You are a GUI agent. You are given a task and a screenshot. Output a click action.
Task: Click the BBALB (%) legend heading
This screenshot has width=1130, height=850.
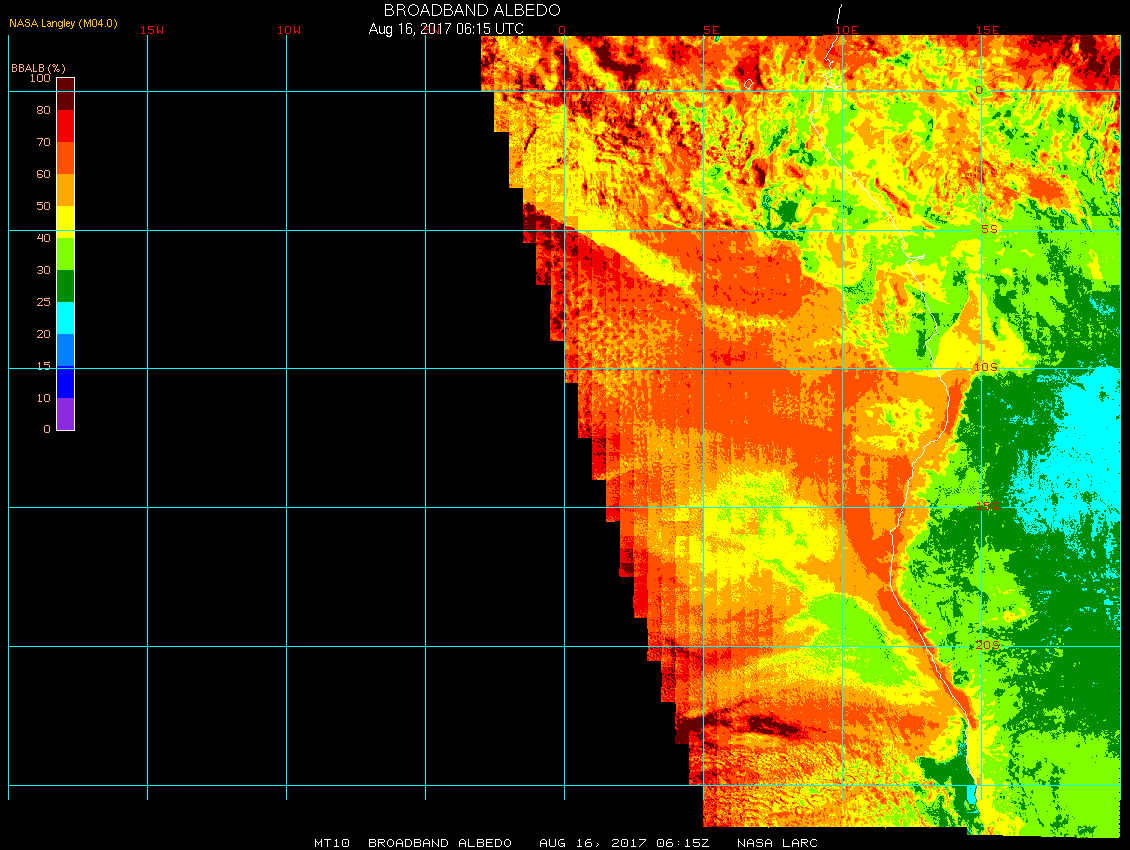[x=38, y=67]
